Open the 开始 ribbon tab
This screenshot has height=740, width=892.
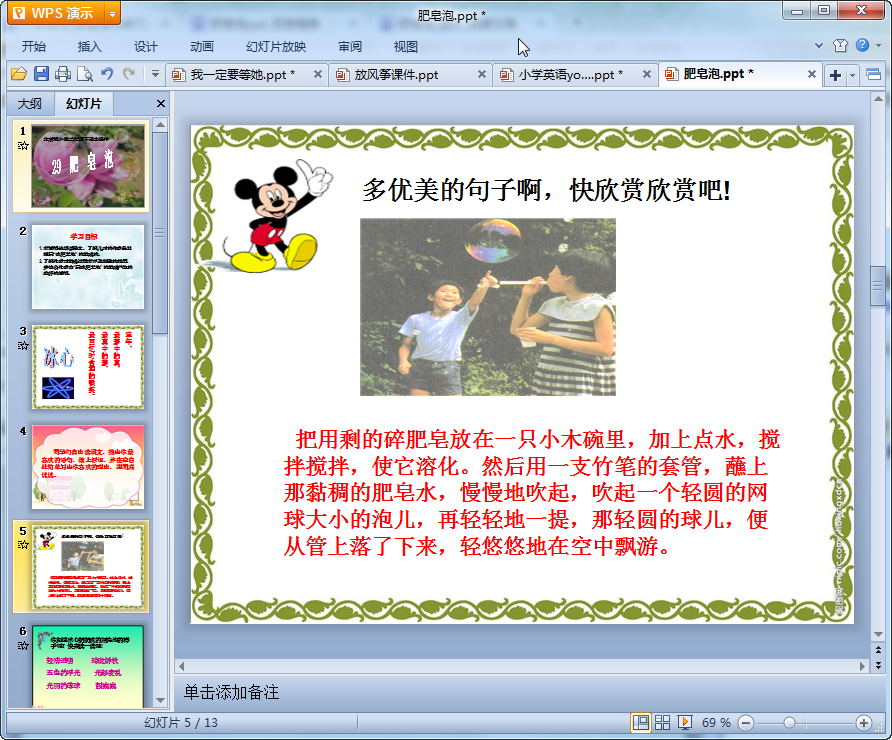tap(34, 47)
